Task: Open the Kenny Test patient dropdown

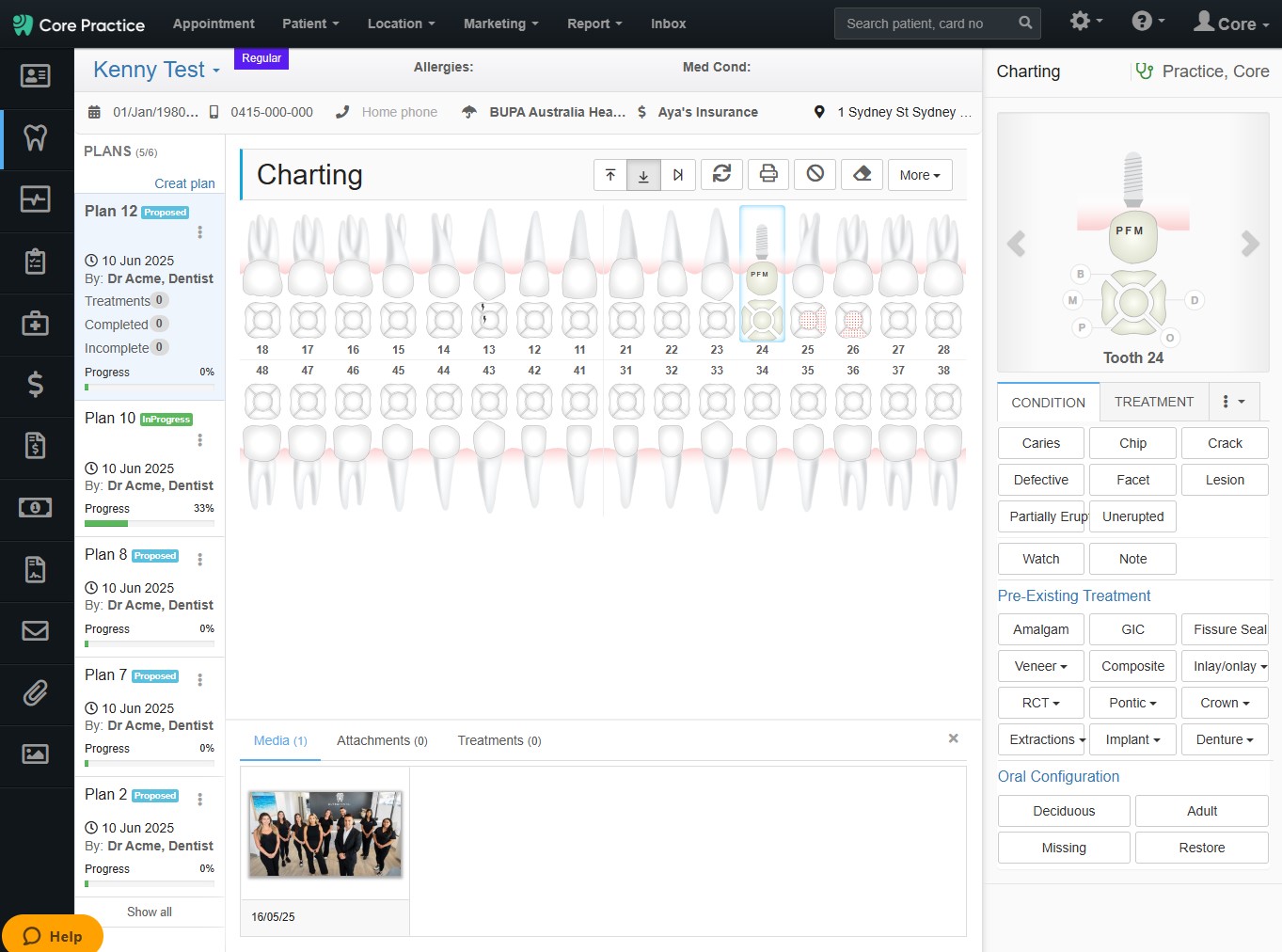Action: (156, 70)
